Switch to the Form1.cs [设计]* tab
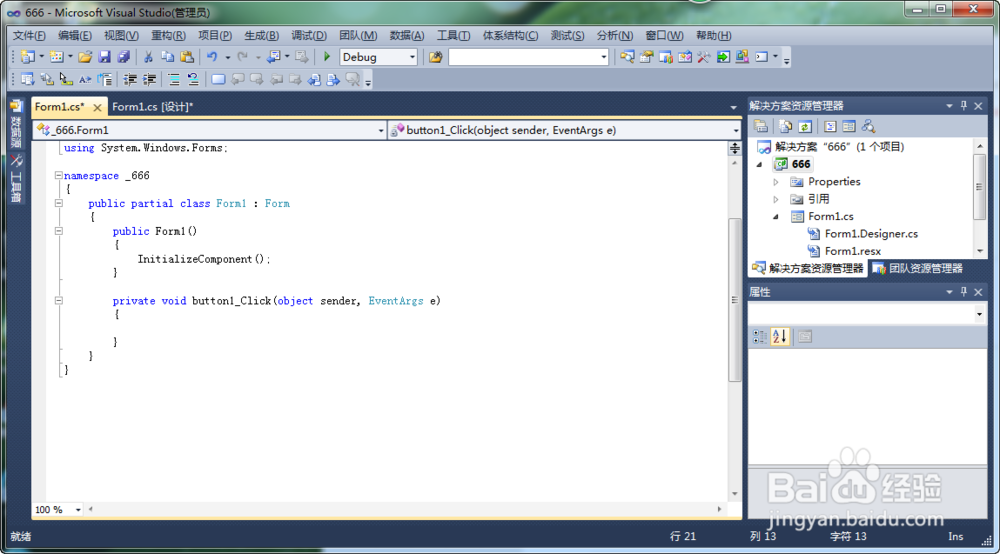The image size is (1000, 554). [x=152, y=106]
